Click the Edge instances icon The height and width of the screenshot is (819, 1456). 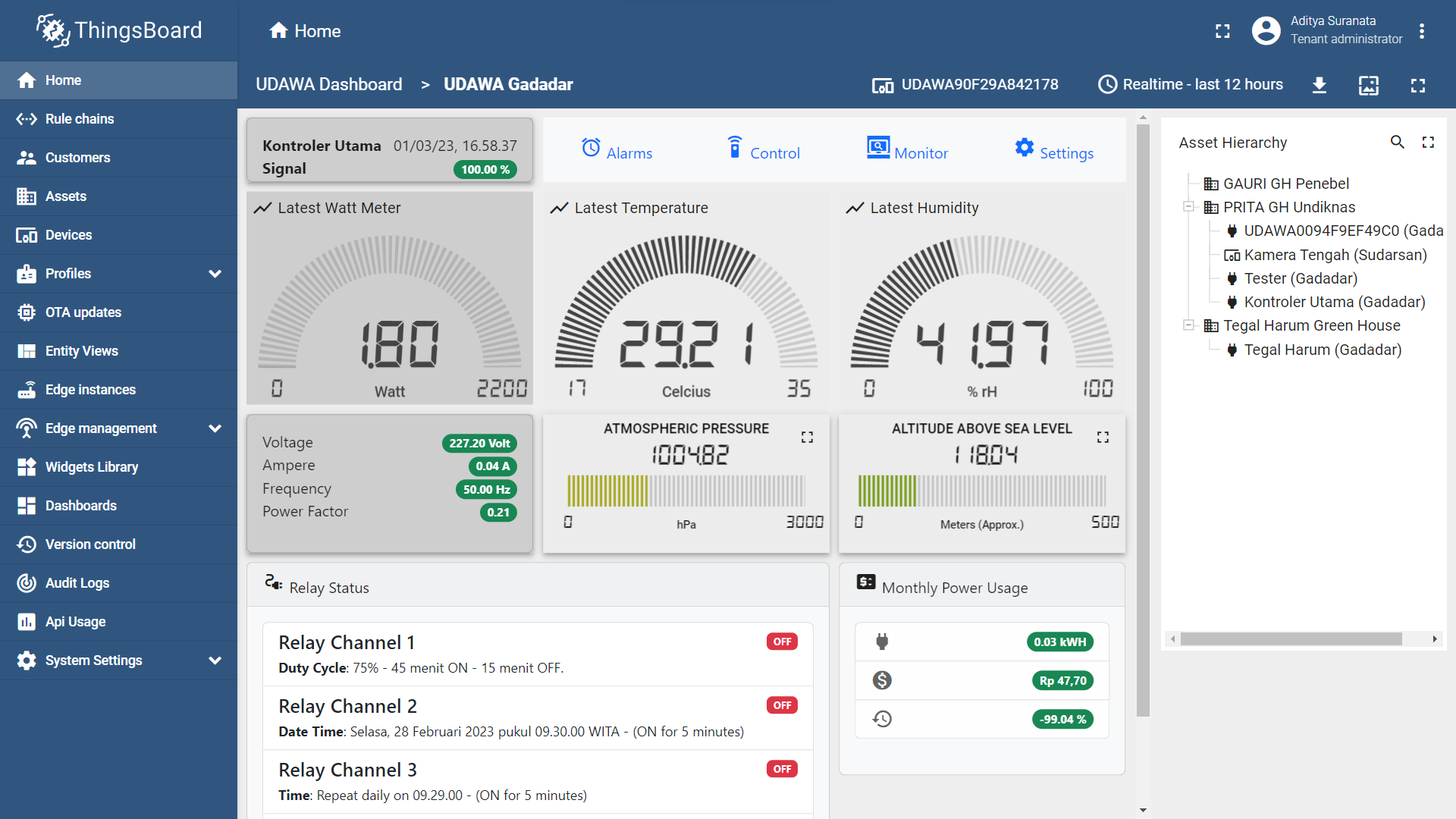click(x=27, y=390)
